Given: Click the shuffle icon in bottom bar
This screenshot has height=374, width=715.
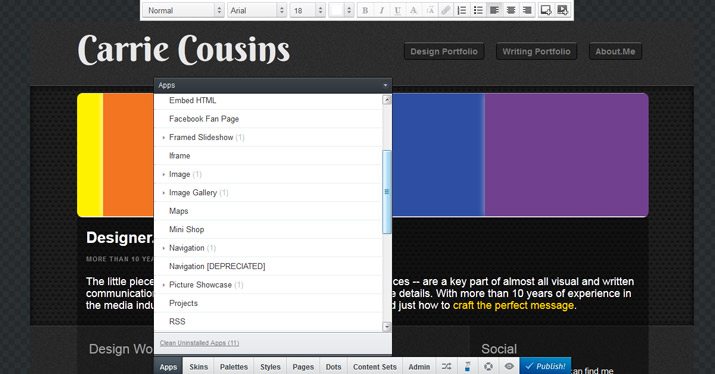Looking at the screenshot, I should (x=446, y=366).
